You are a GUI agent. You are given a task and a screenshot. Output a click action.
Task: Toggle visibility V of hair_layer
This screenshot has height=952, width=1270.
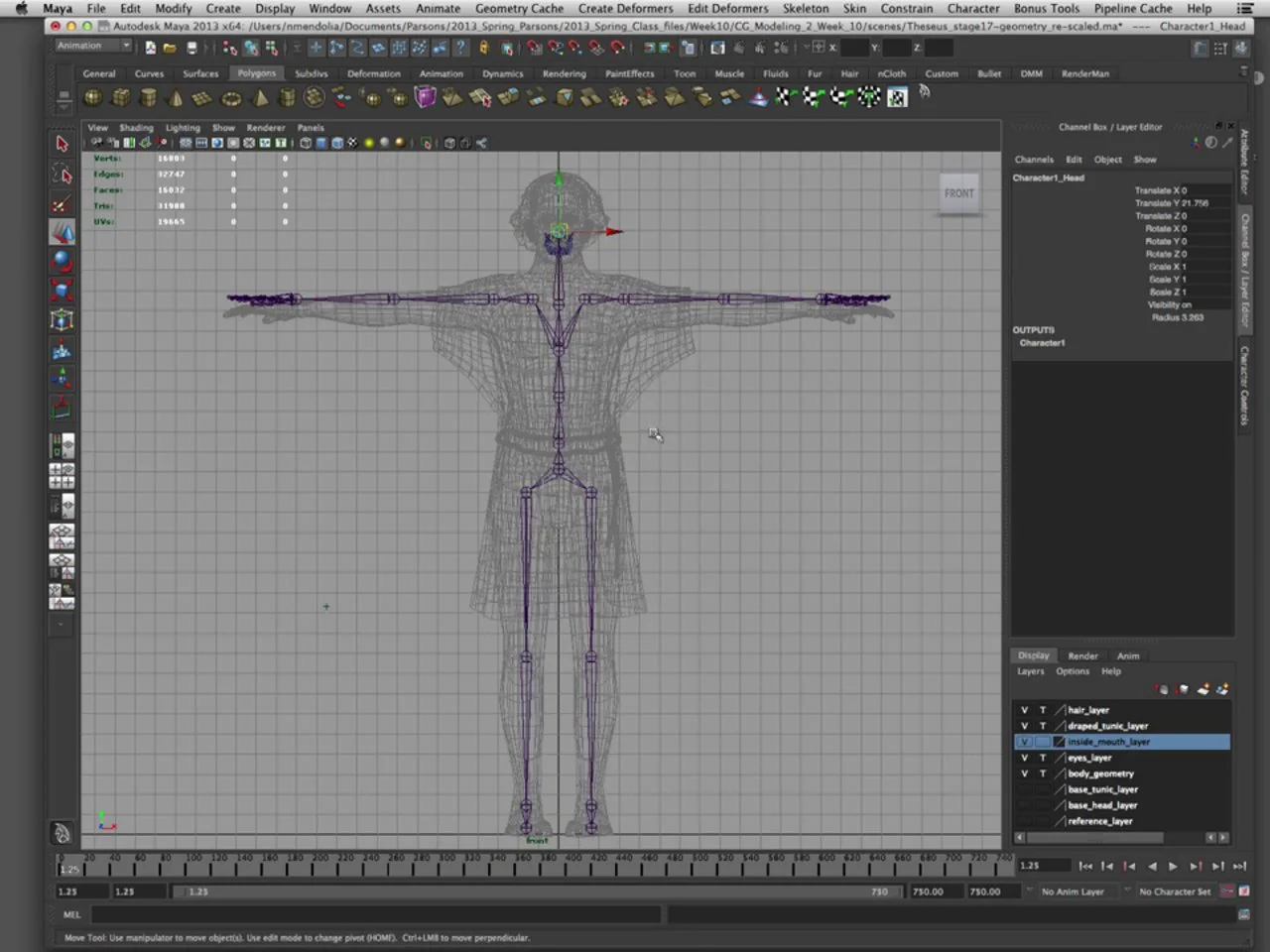click(x=1024, y=710)
